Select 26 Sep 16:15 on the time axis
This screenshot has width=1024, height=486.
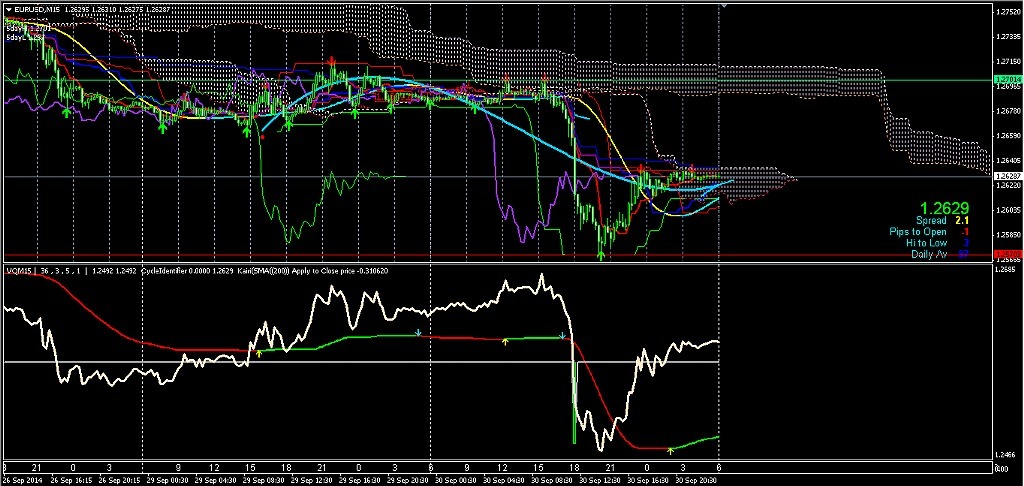[69, 480]
